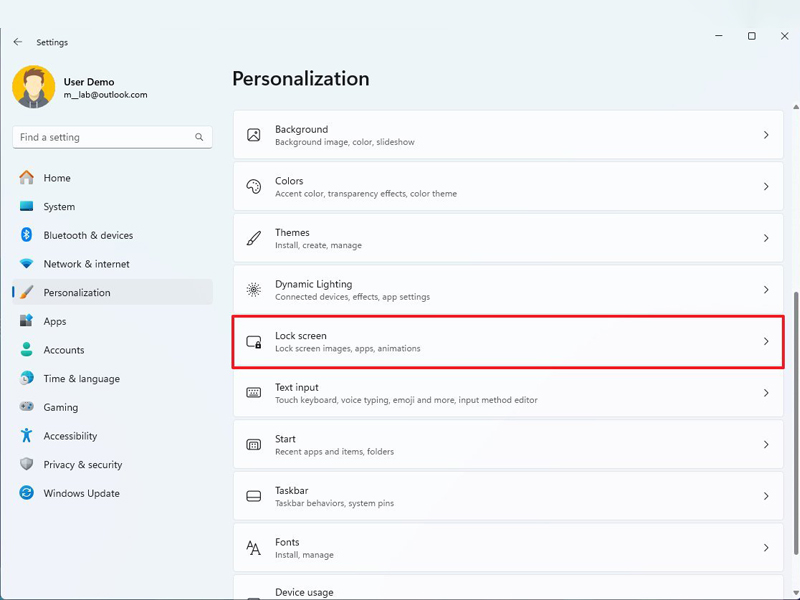Open Bluetooth & devices in the sidebar
Viewport: 800px width, 600px height.
[88, 235]
